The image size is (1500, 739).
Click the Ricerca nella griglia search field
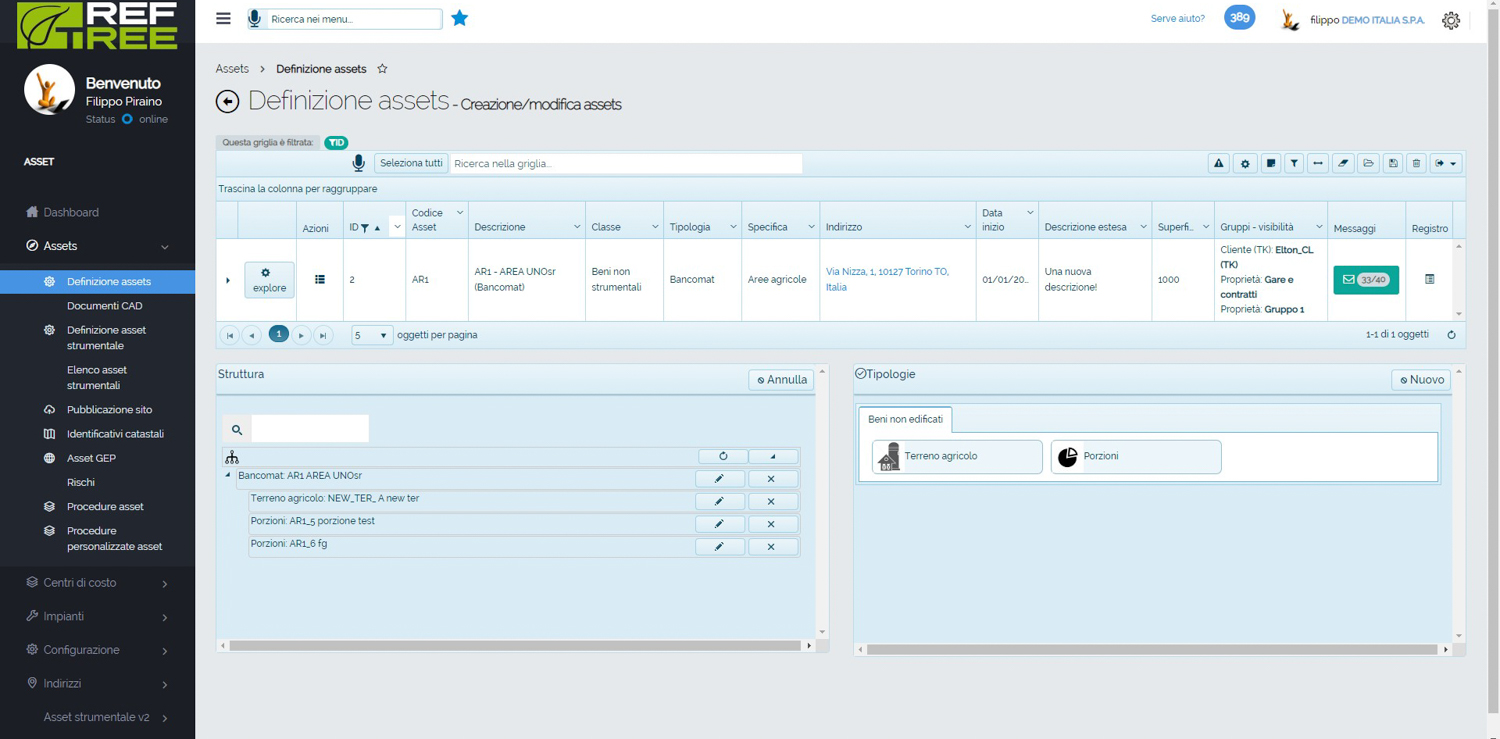(625, 164)
